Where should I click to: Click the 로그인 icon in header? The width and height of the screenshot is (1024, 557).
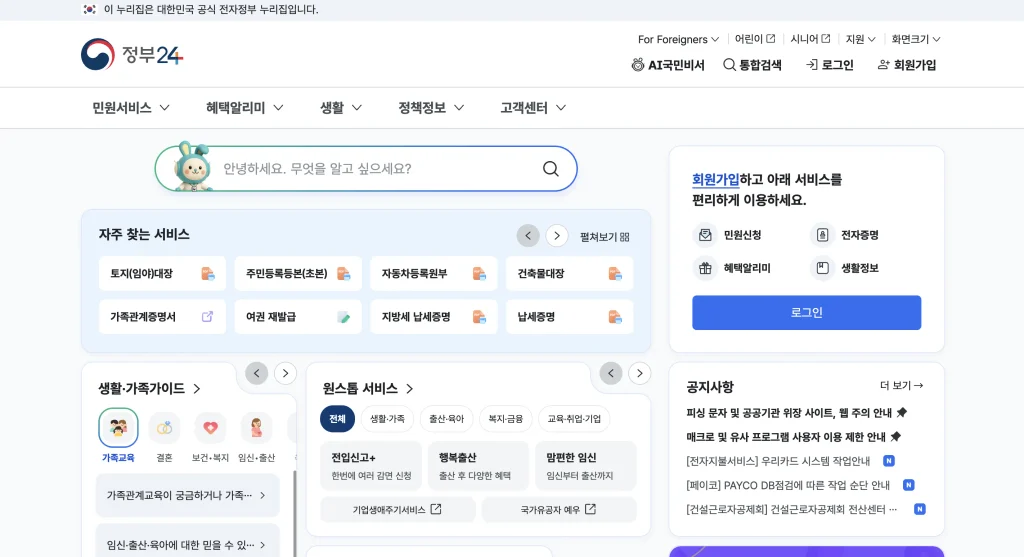point(812,65)
